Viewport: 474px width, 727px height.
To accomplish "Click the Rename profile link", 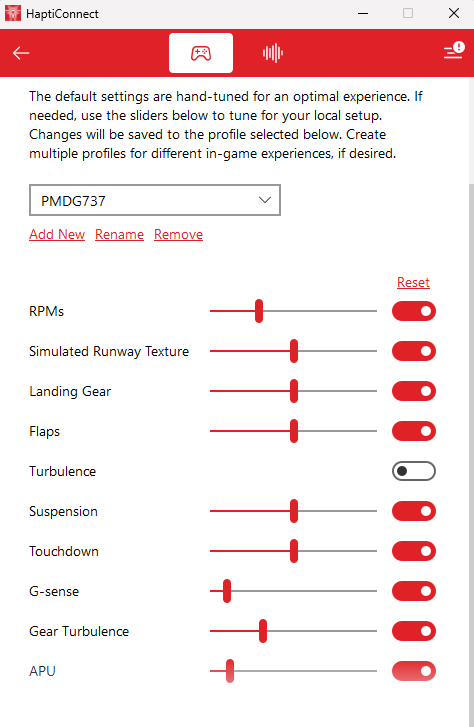I will [x=119, y=234].
